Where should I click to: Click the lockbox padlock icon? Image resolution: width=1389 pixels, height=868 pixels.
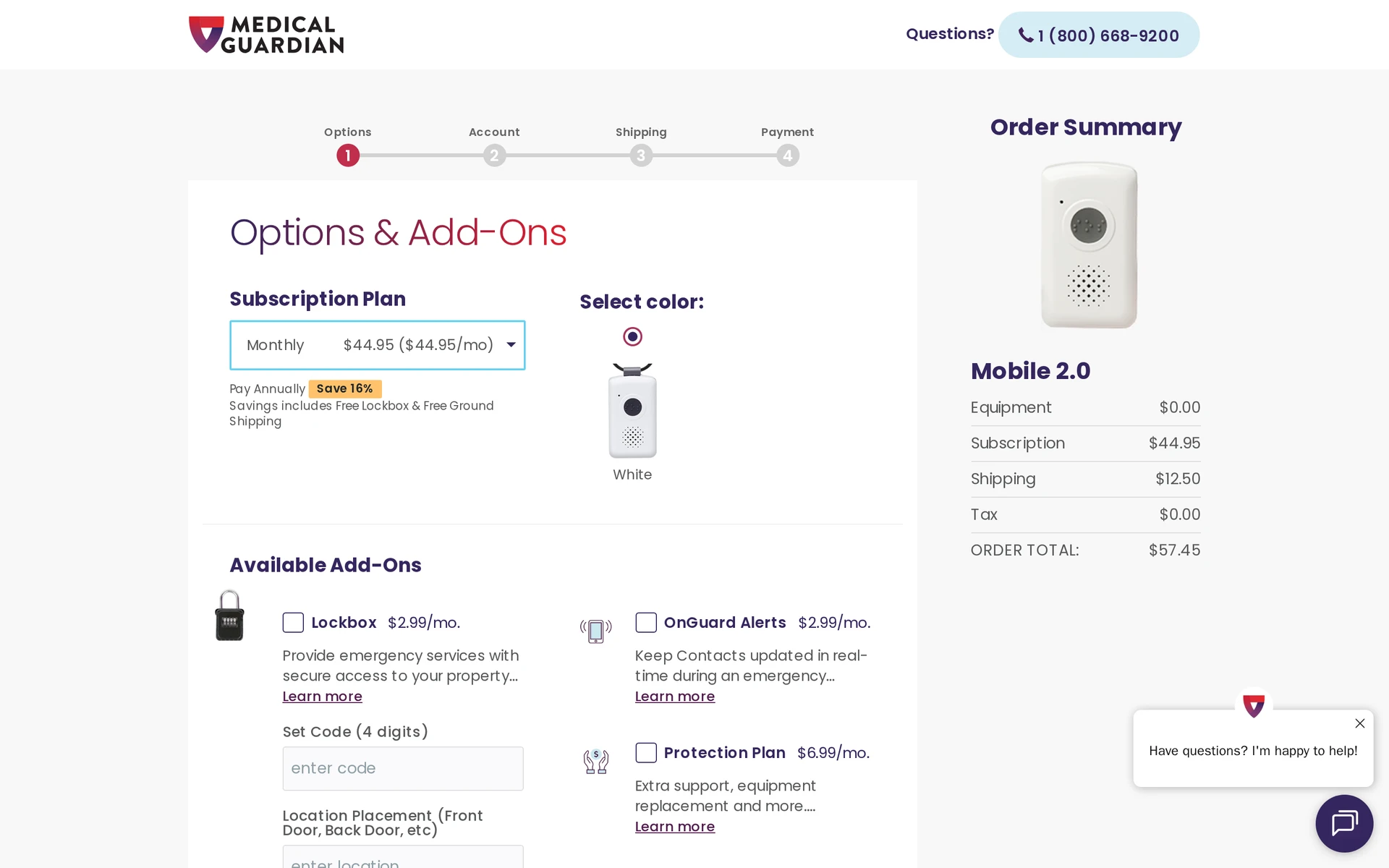(229, 616)
